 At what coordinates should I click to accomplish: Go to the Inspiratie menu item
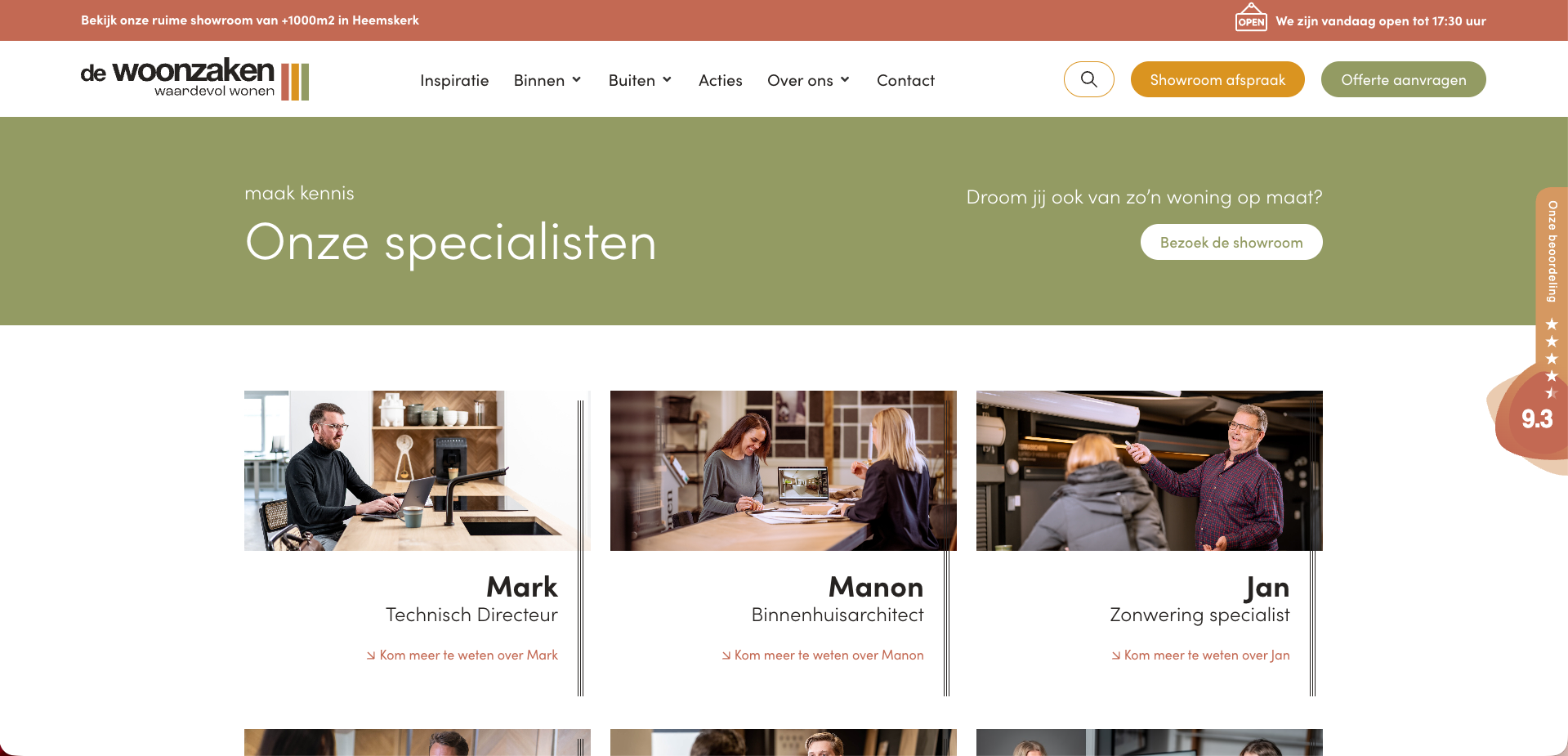coord(454,80)
